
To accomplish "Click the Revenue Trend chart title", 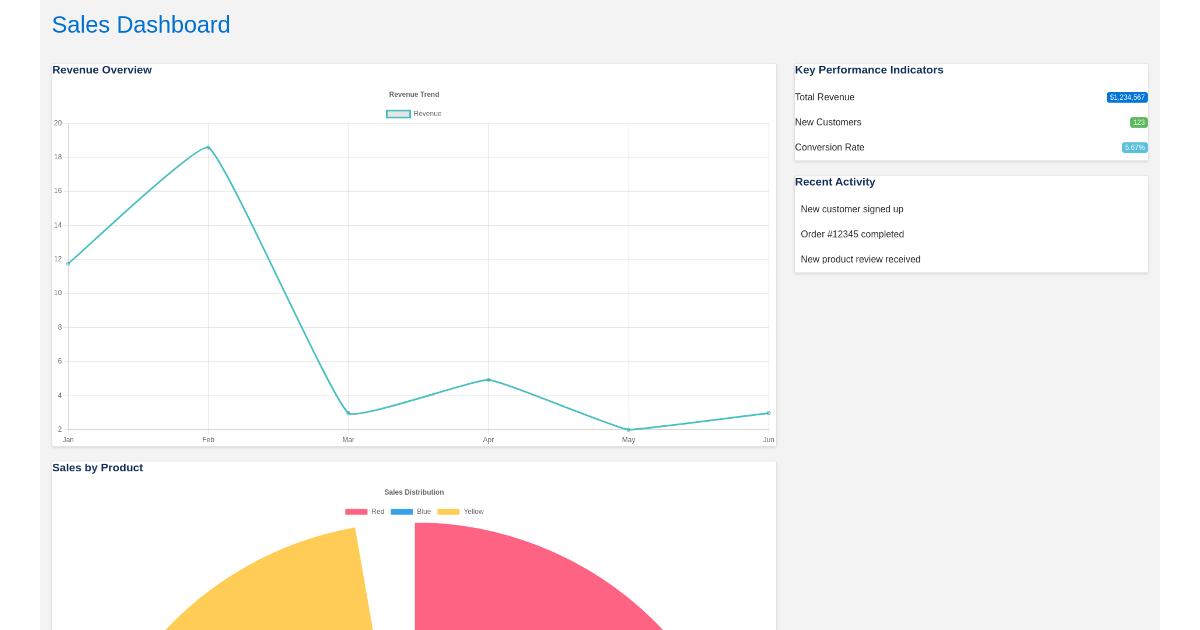I will 413,94.
